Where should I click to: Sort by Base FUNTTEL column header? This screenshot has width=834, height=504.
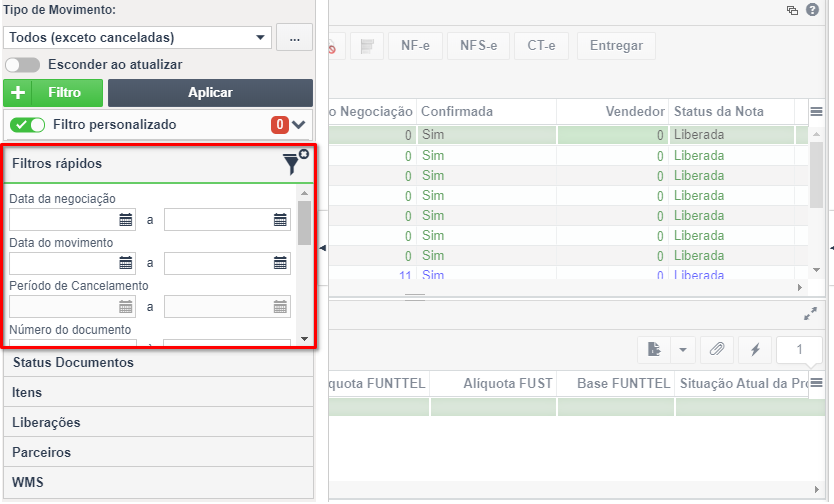pos(616,384)
